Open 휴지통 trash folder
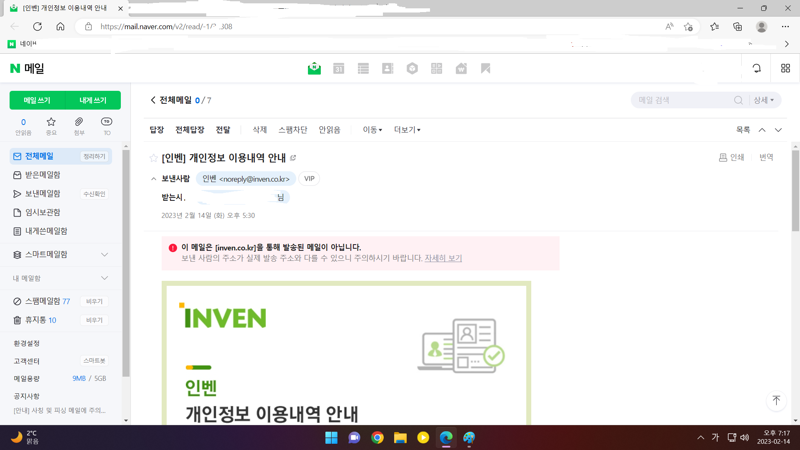Image resolution: width=800 pixels, height=450 pixels. point(36,320)
